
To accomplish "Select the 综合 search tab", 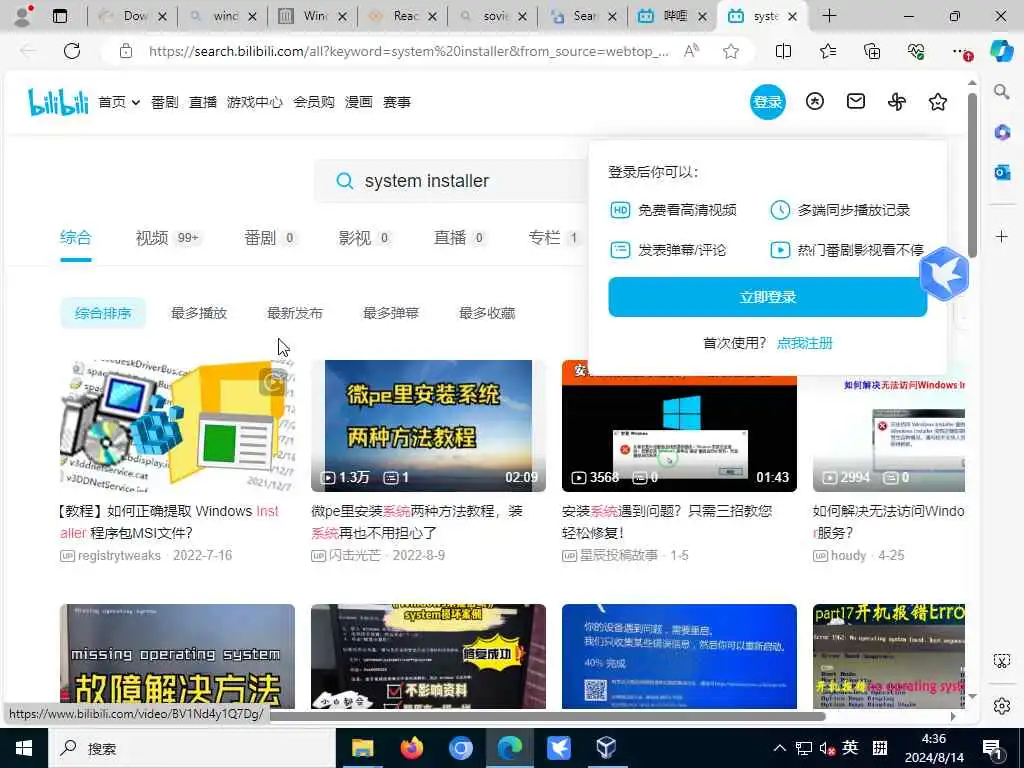I will pos(76,238).
